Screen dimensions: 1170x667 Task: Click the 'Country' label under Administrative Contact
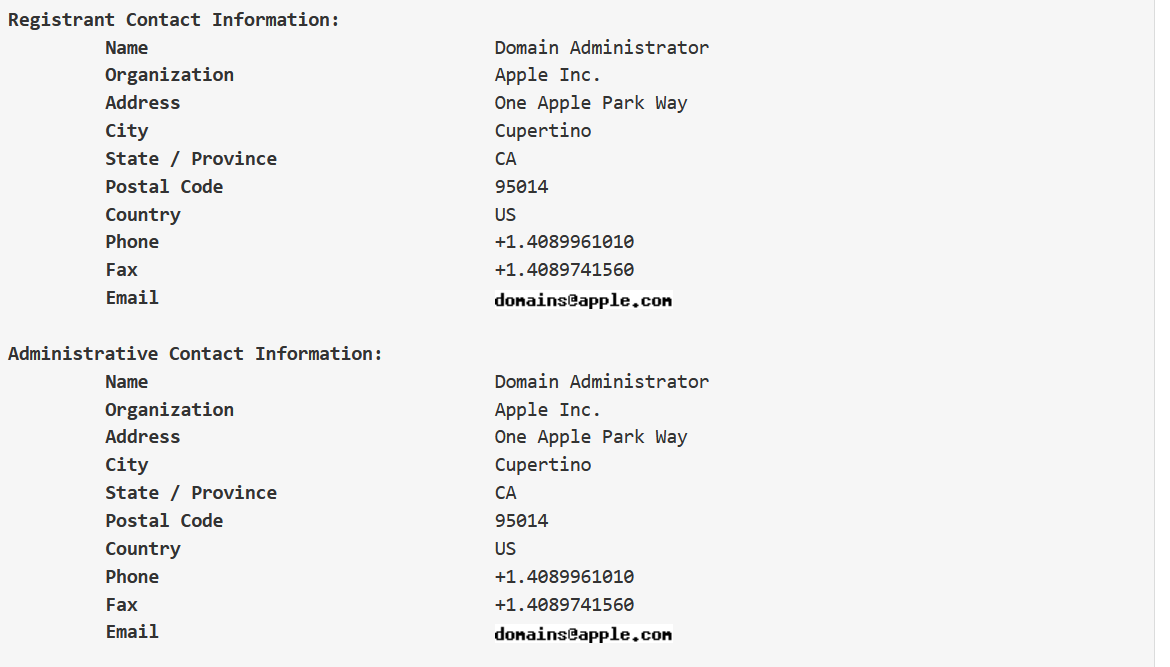(143, 549)
